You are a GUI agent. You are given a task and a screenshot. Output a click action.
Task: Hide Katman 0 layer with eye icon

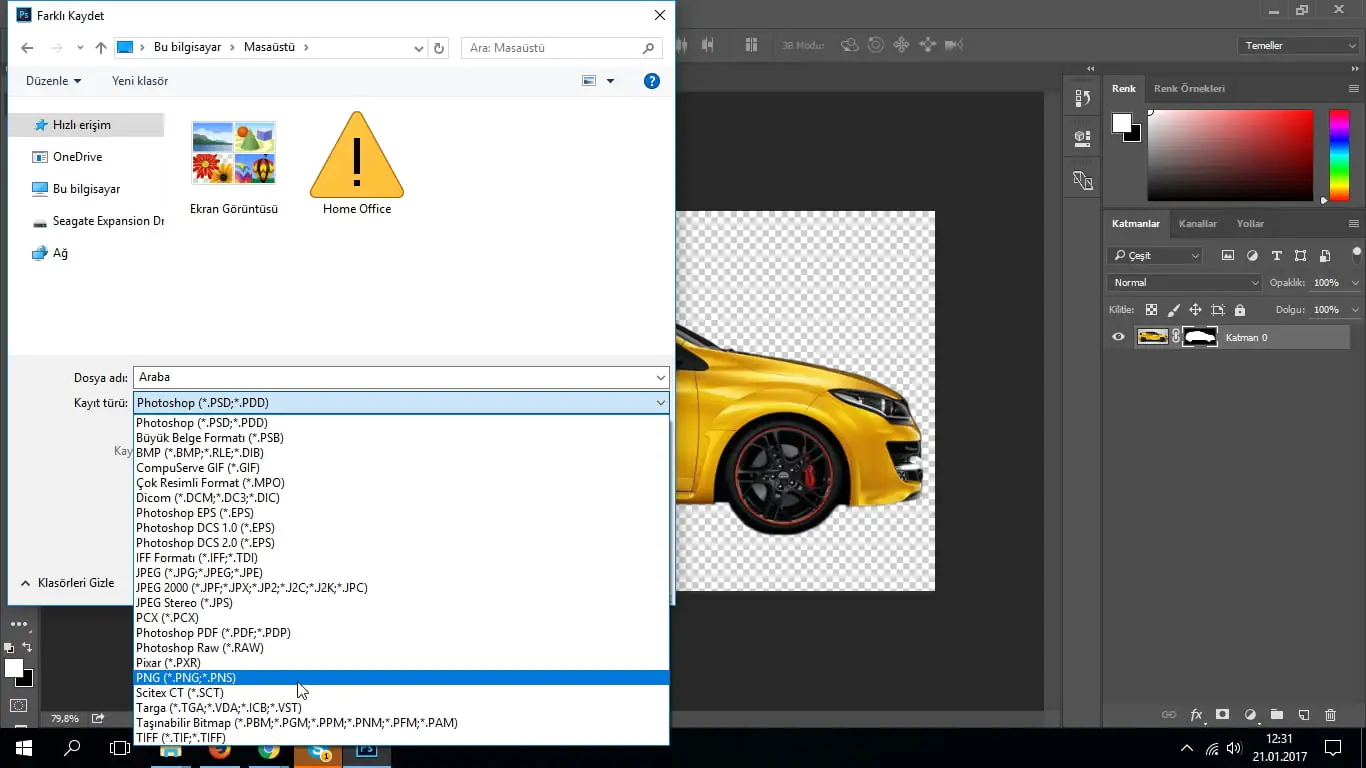coord(1118,337)
